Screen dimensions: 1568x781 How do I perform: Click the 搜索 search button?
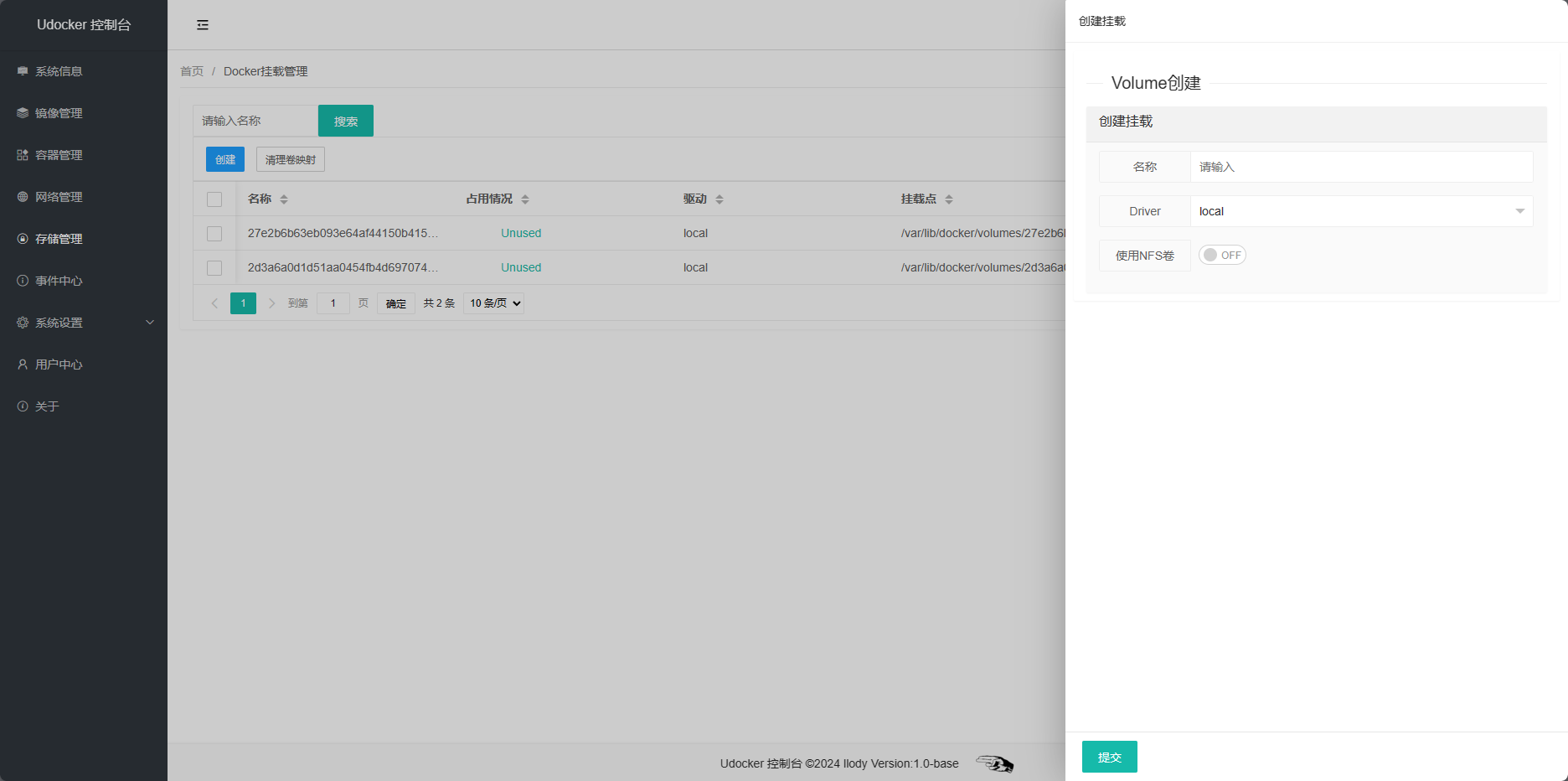pyautogui.click(x=346, y=121)
